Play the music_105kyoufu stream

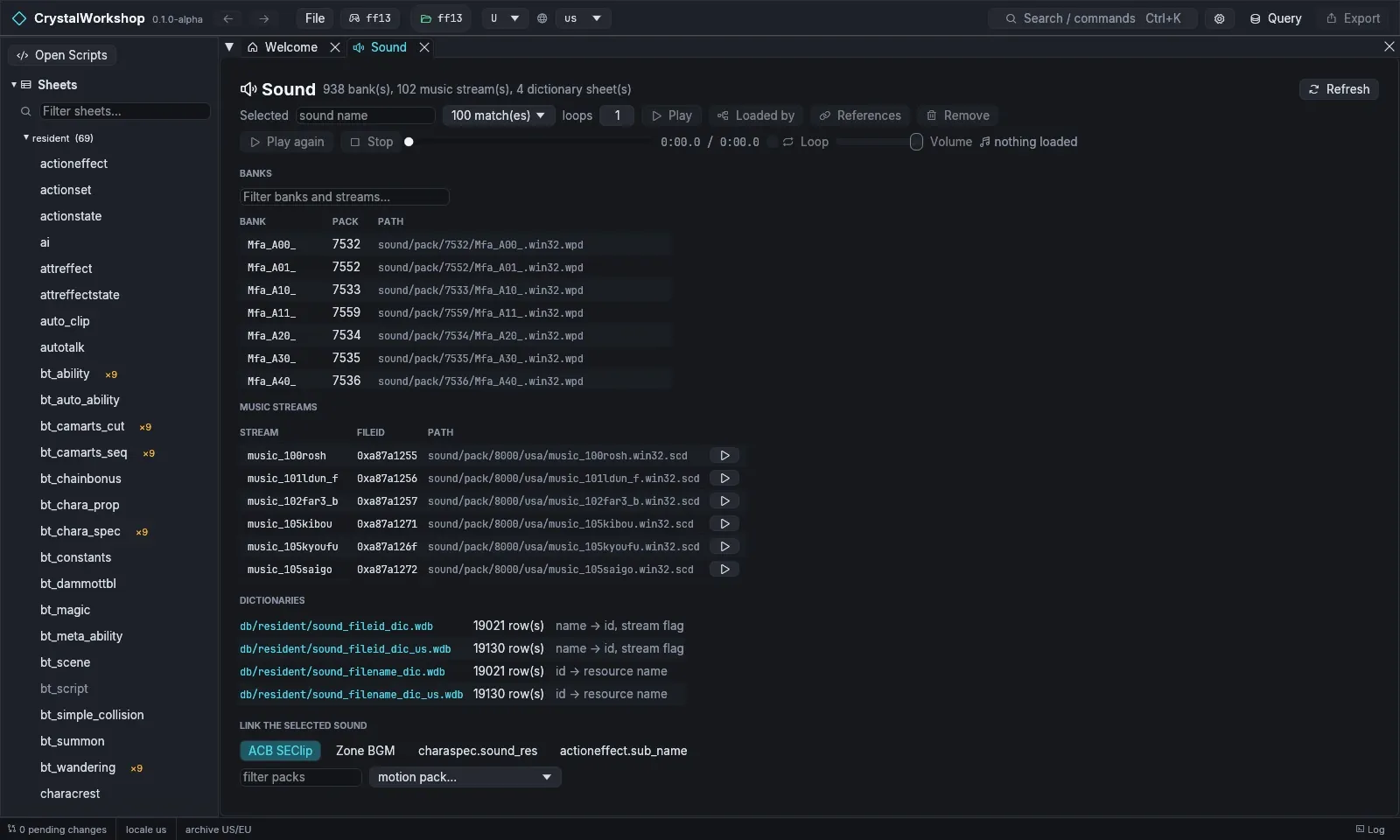pos(724,547)
